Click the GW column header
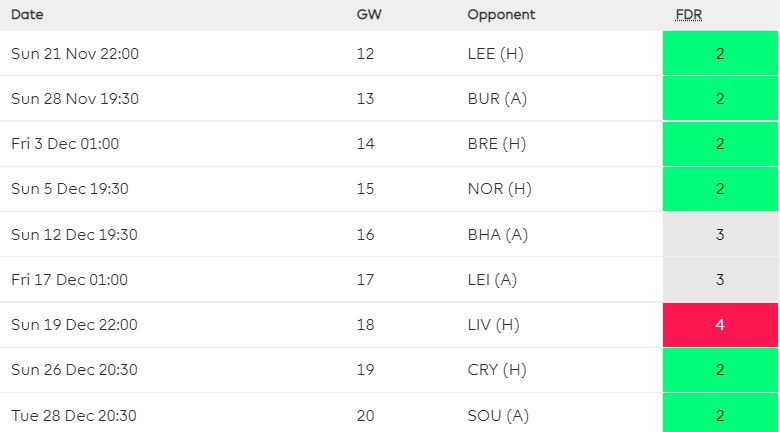 coord(367,15)
